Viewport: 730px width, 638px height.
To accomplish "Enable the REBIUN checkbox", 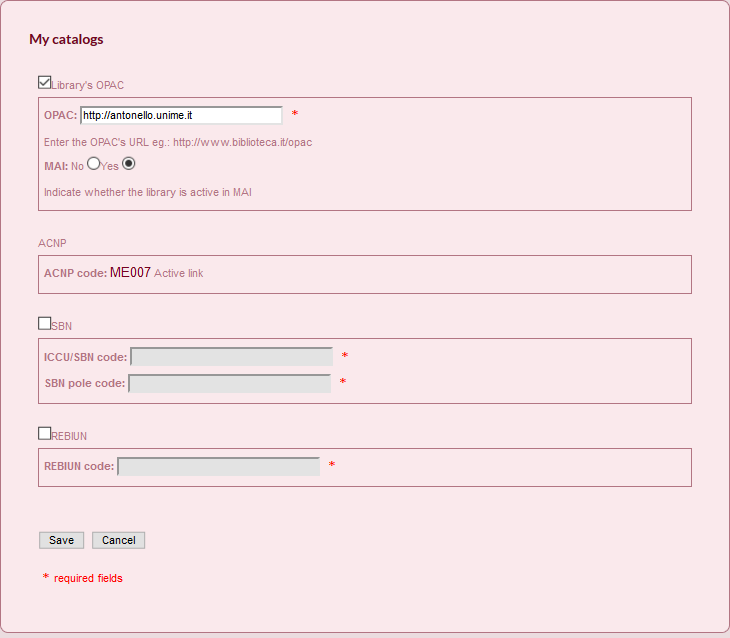I will click(x=45, y=434).
